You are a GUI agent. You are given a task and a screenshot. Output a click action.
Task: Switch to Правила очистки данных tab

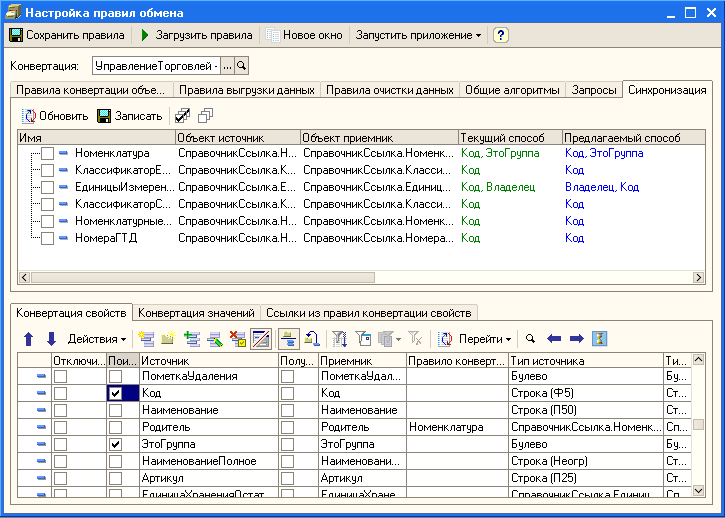(390, 90)
